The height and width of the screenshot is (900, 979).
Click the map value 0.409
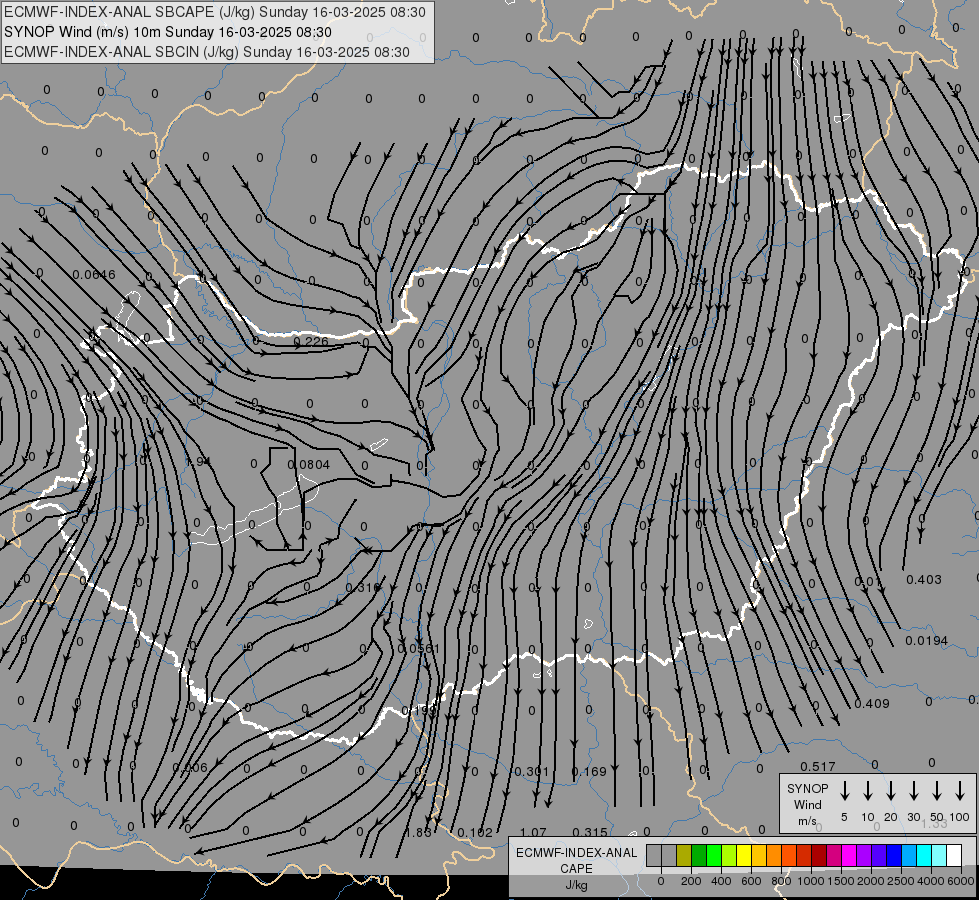(872, 703)
